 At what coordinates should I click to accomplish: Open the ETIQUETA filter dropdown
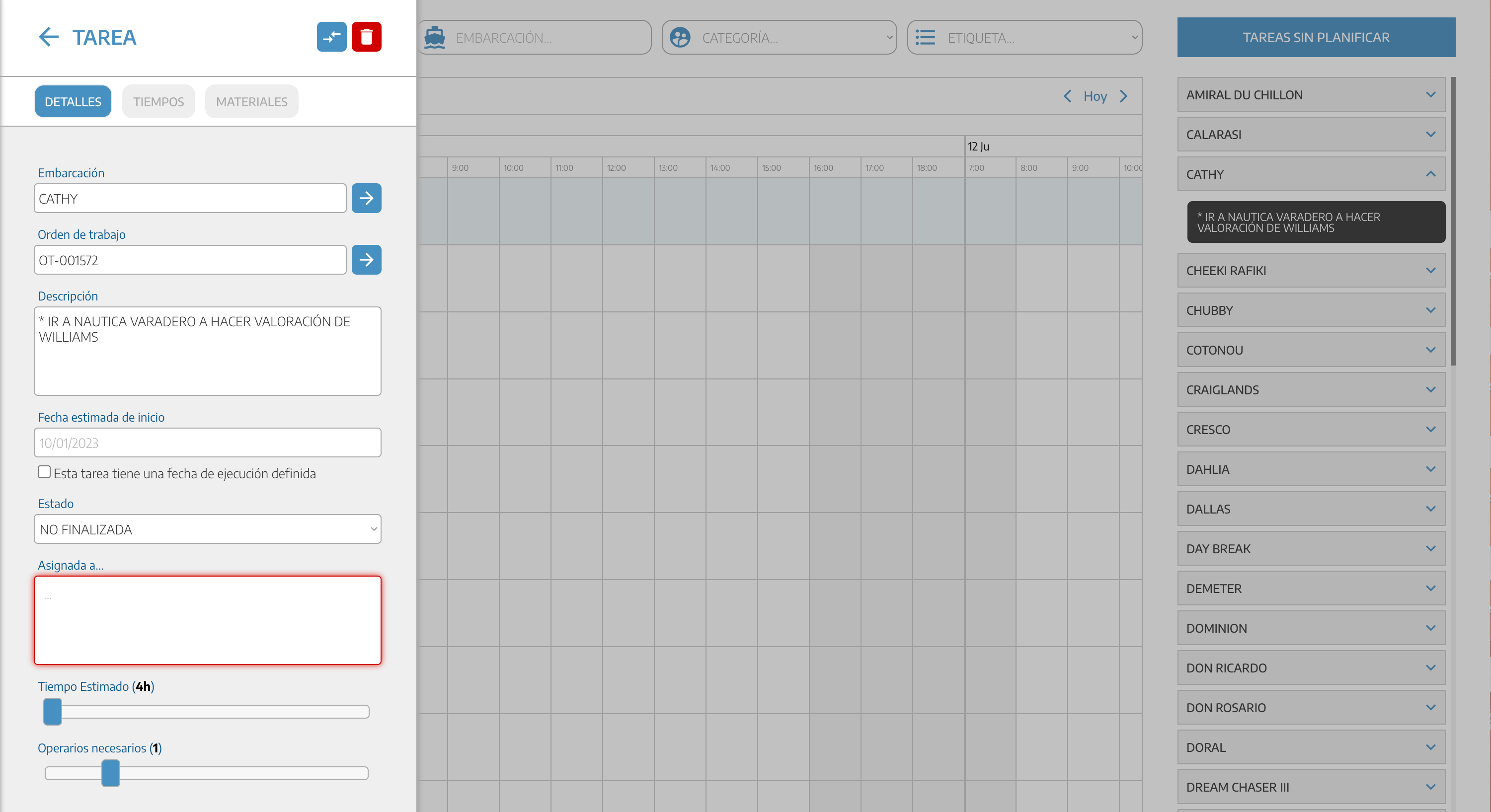click(1024, 38)
